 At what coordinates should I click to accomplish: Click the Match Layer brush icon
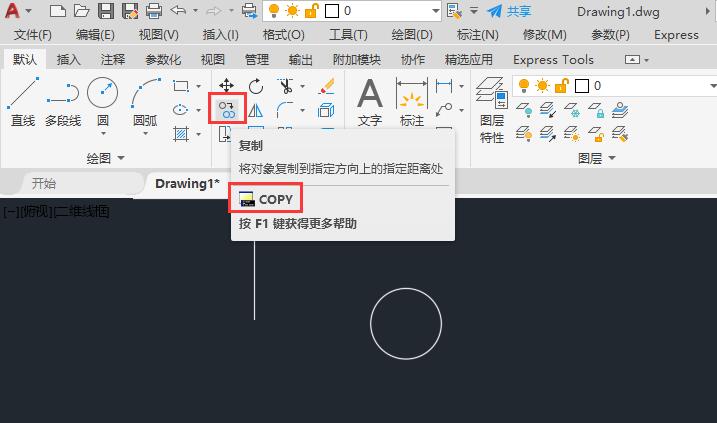[620, 134]
